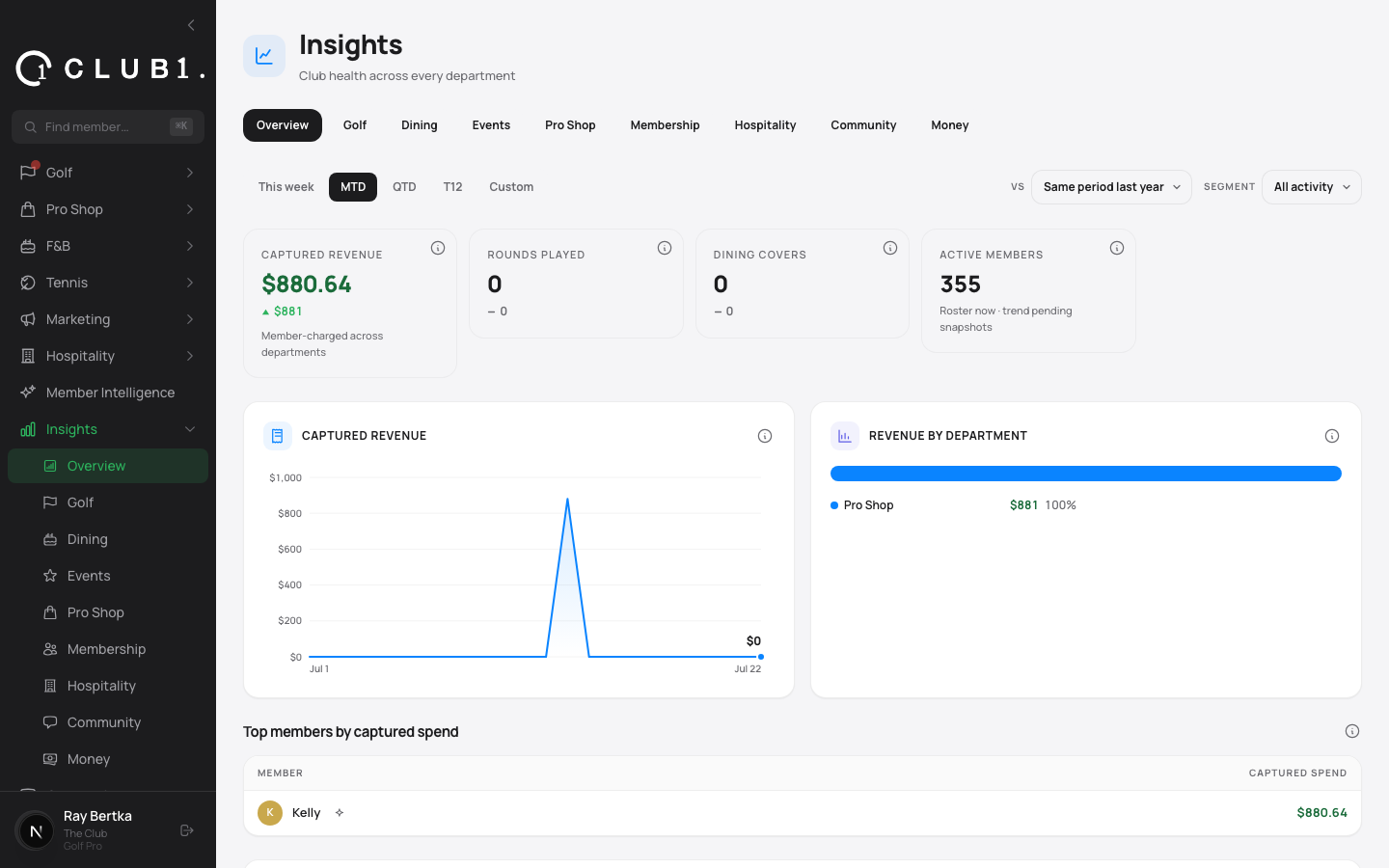Select the QTD period
The width and height of the screenshot is (1389, 868).
(404, 187)
